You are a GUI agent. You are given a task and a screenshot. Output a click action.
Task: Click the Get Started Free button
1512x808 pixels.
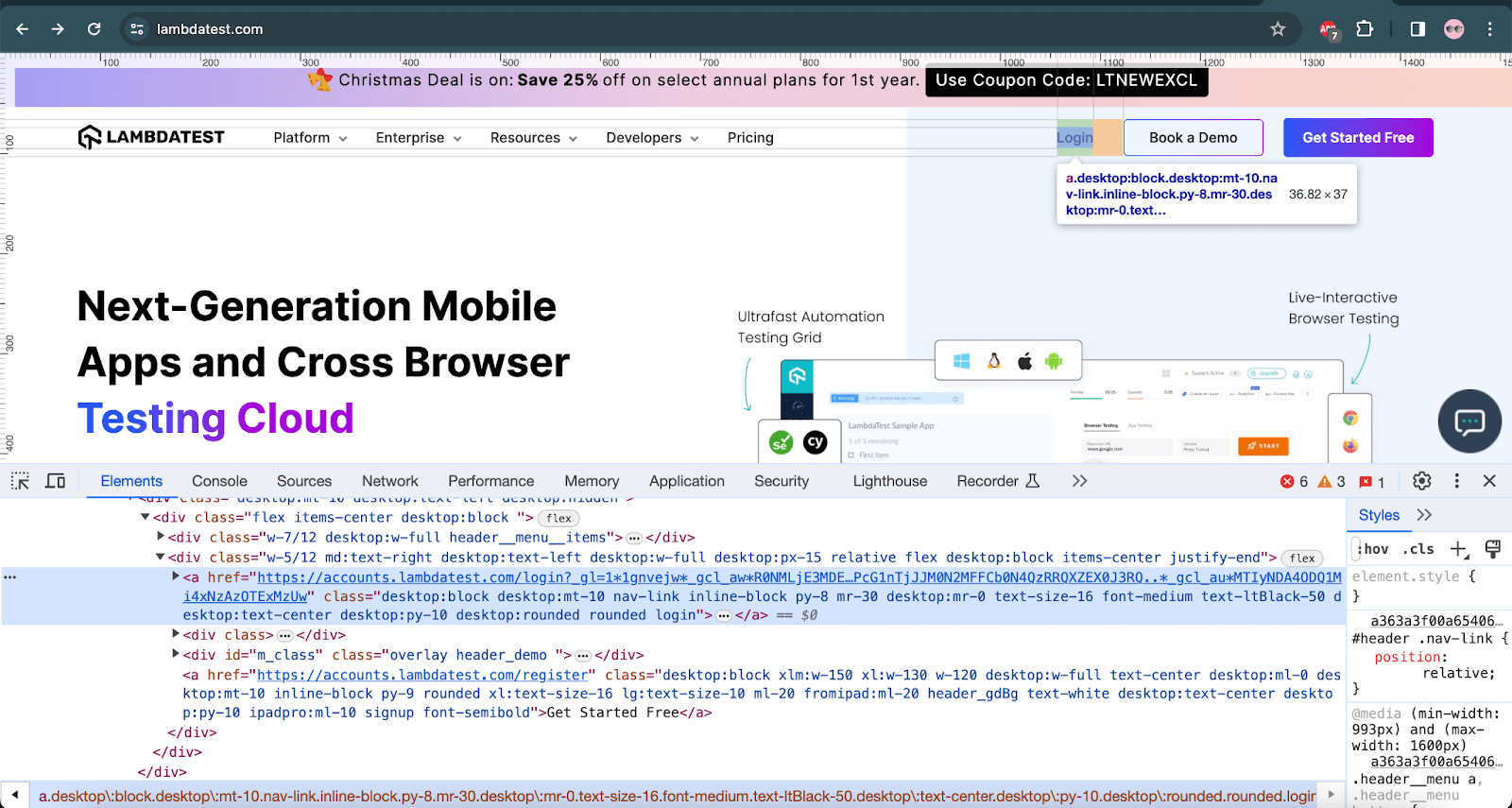tap(1358, 138)
